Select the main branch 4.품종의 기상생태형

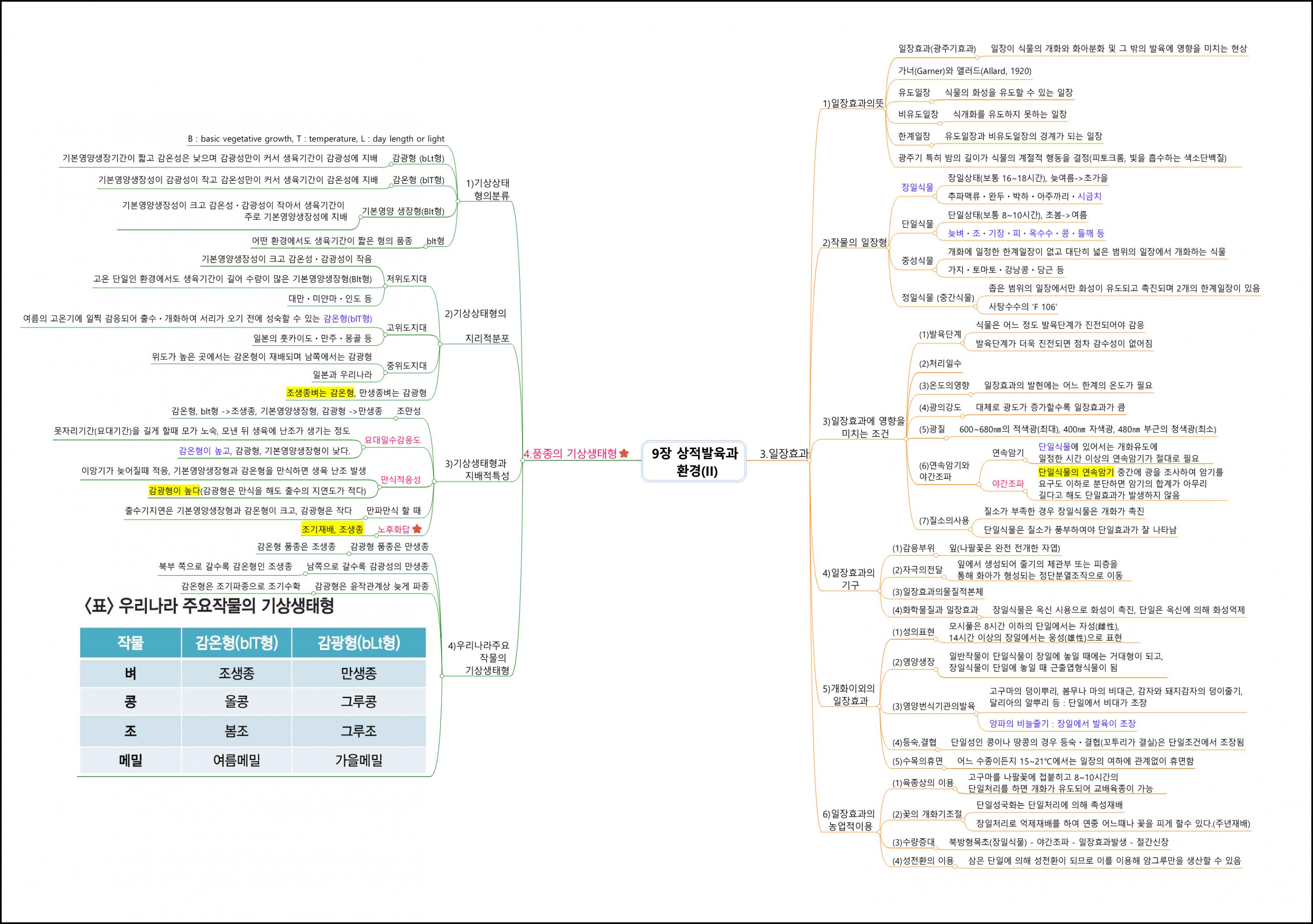570,454
